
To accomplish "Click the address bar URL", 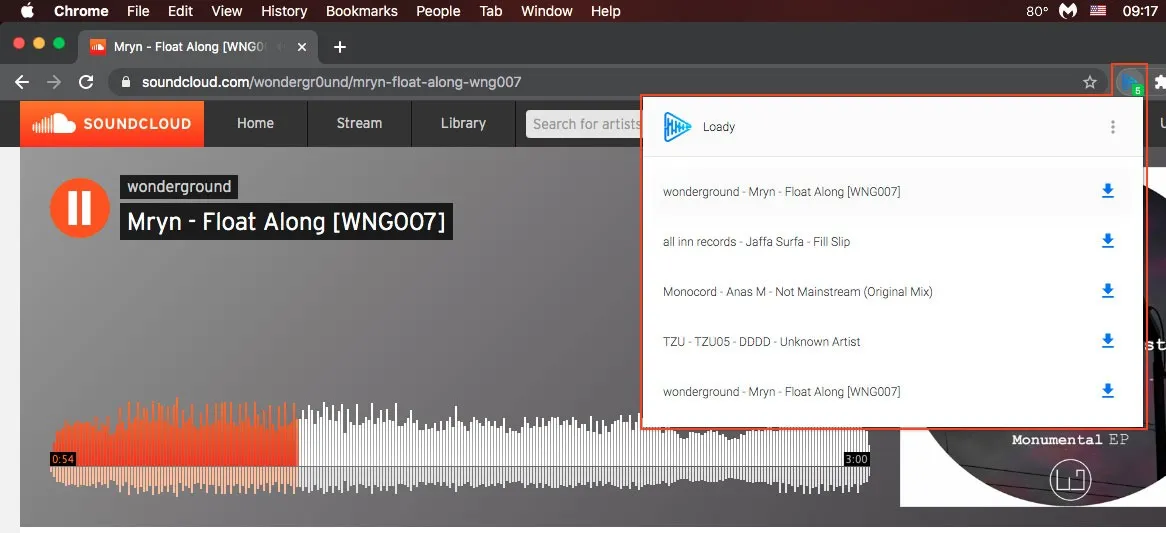I will pyautogui.click(x=332, y=82).
